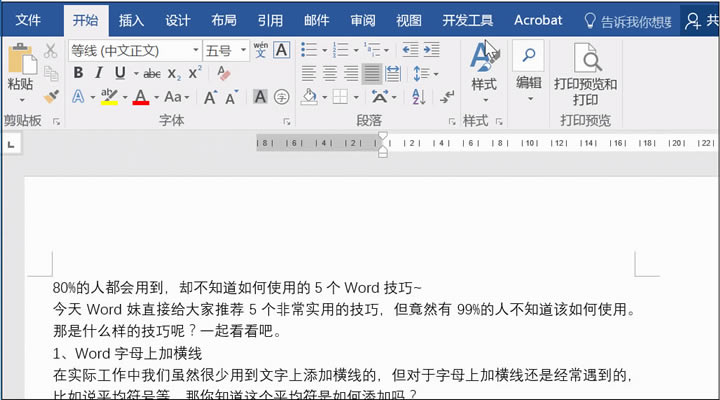Screen dimensions: 720x400
Task: Increase font size with large A
Action: click(x=210, y=97)
